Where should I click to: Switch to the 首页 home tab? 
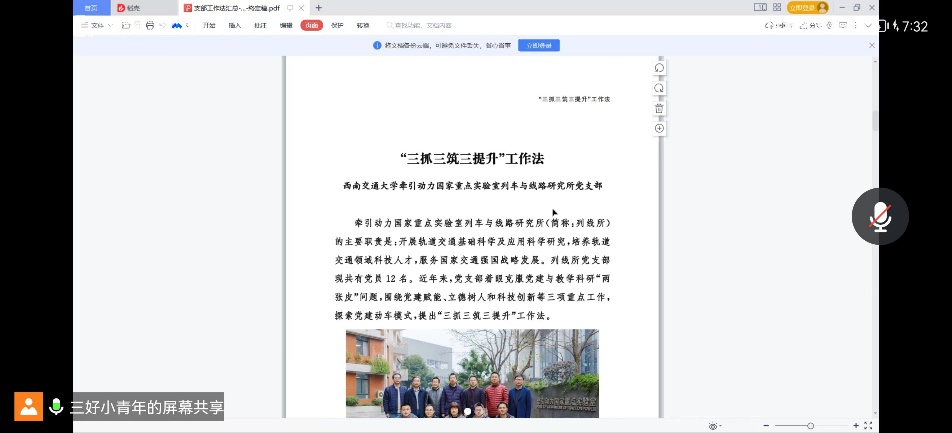pos(91,7)
